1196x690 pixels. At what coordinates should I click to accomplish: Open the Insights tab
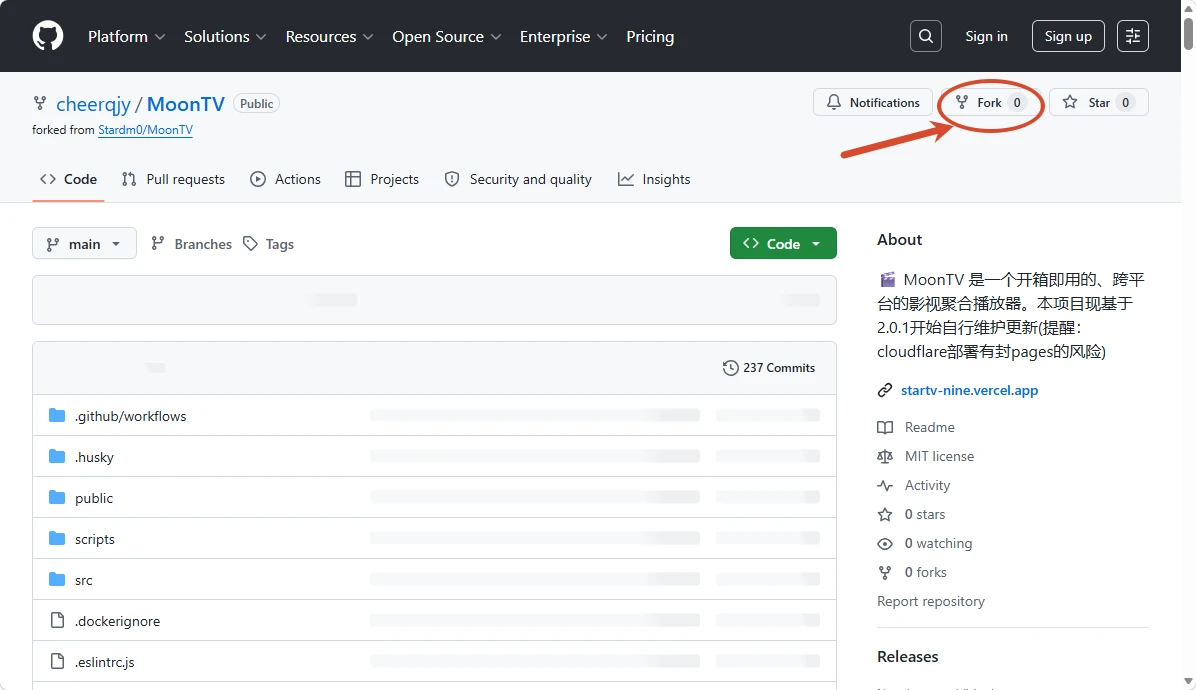coord(654,179)
